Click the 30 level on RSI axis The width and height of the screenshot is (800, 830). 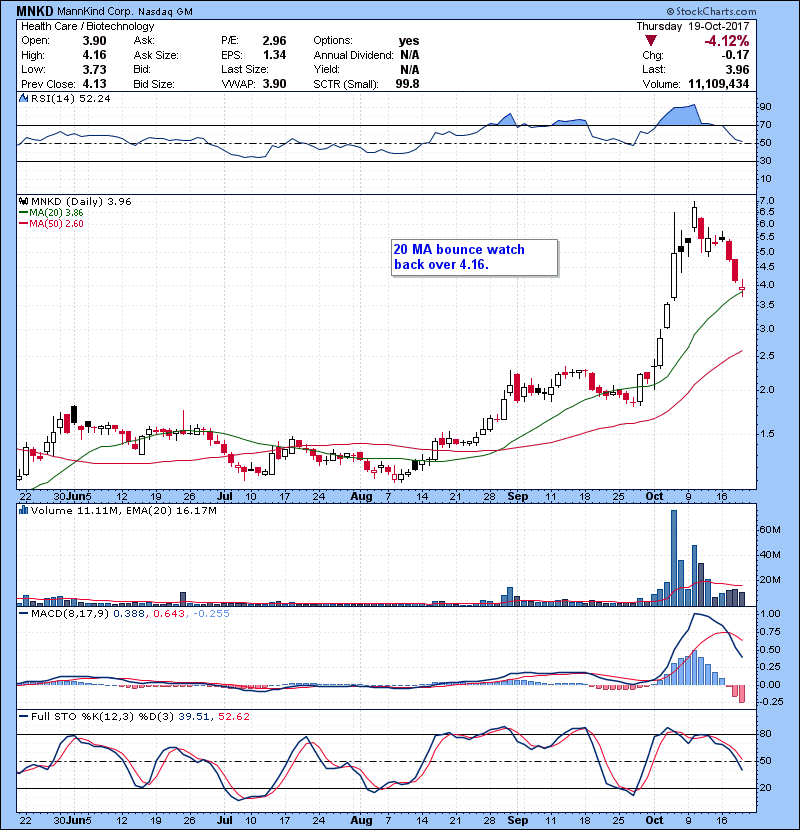(766, 160)
